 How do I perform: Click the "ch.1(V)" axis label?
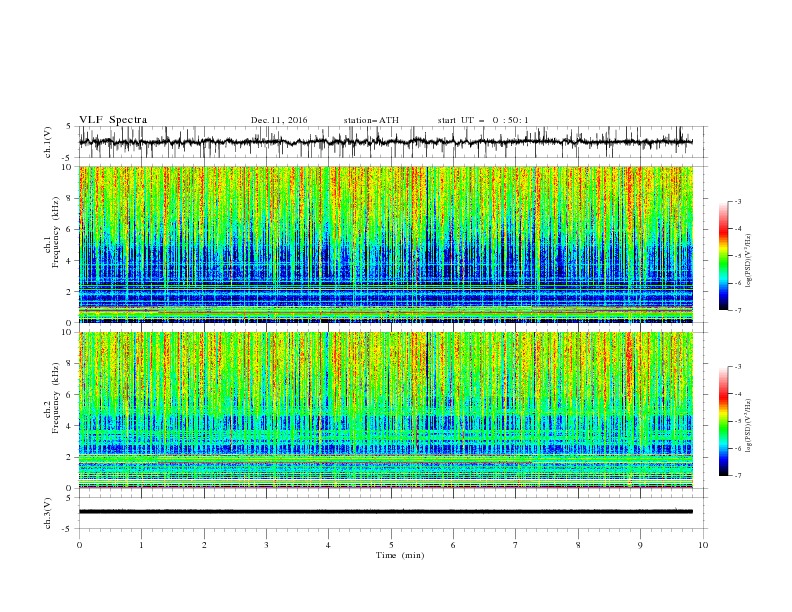pyautogui.click(x=48, y=142)
